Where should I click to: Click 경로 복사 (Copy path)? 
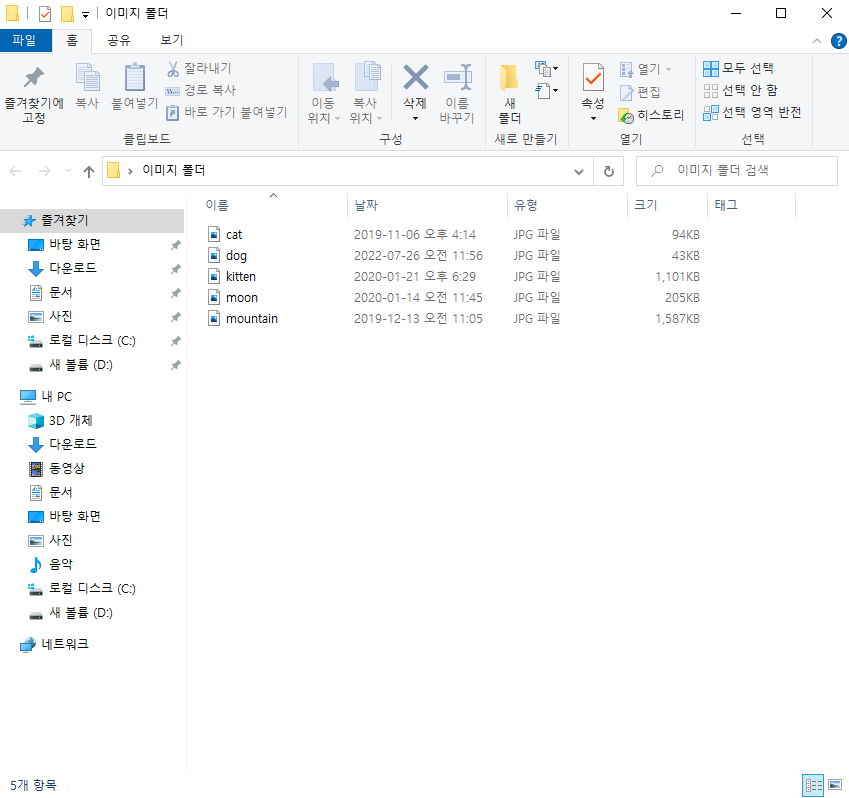click(201, 90)
